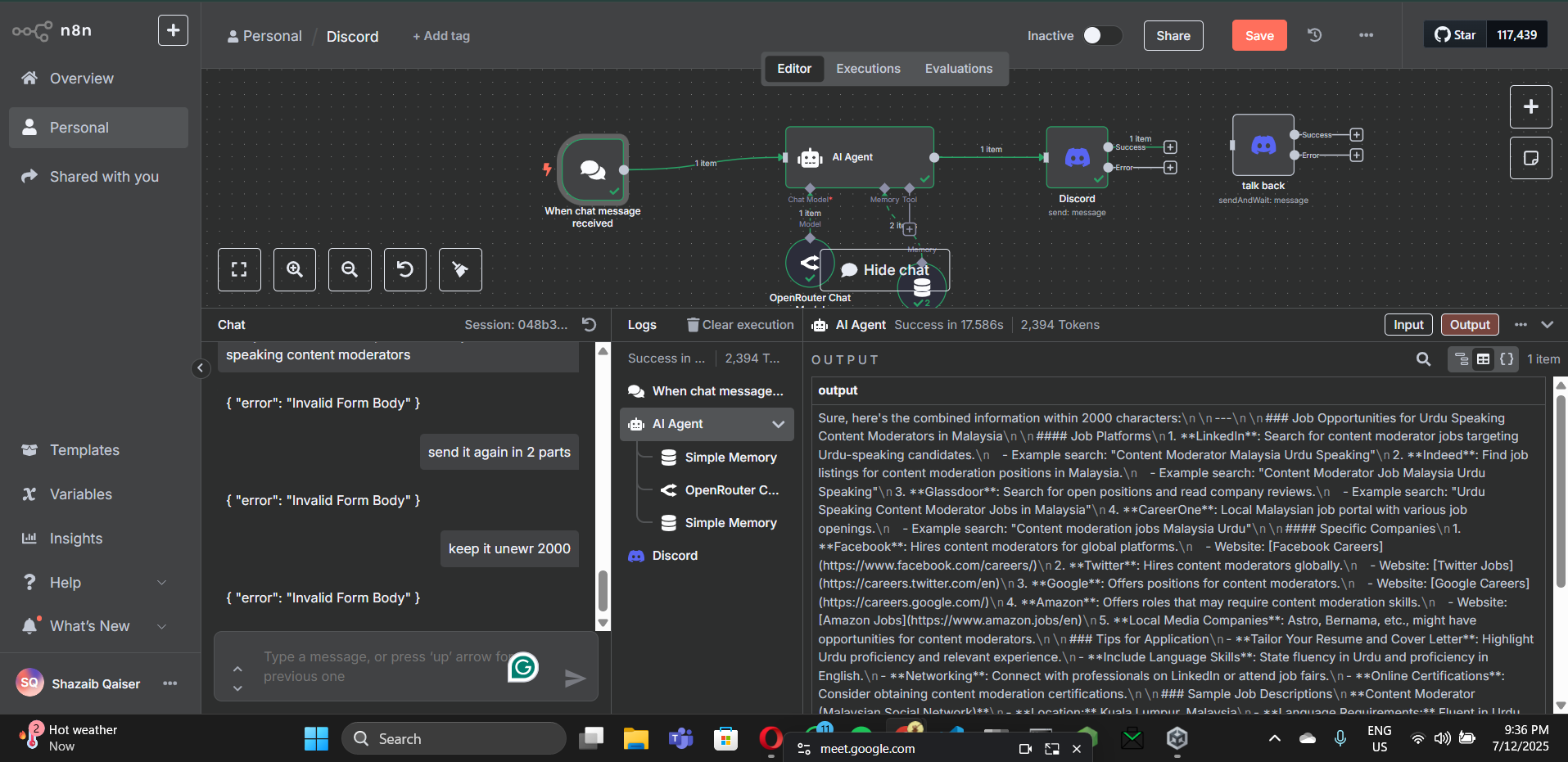Open workflow three-dot options menu
Screen dimensions: 1568x762
coord(1366,35)
